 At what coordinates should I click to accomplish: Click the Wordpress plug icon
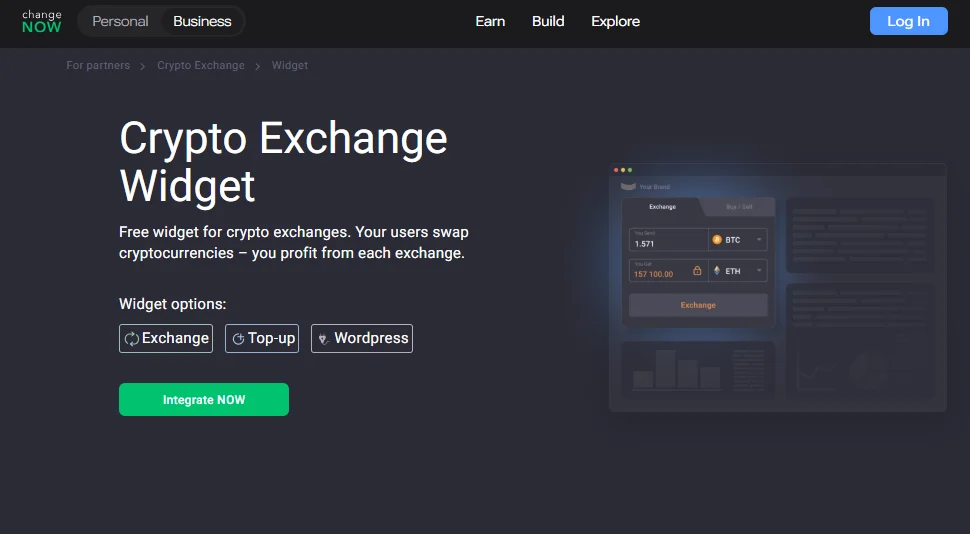coord(323,338)
